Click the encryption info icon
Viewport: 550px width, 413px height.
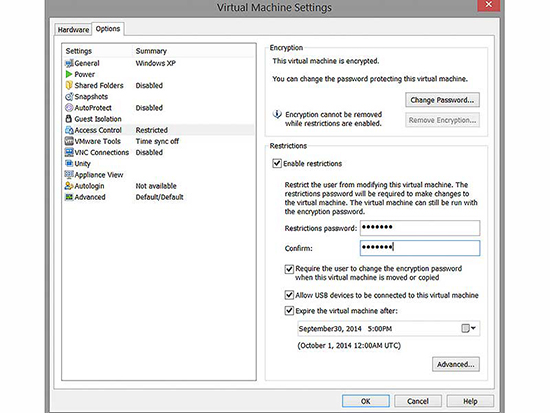point(277,114)
